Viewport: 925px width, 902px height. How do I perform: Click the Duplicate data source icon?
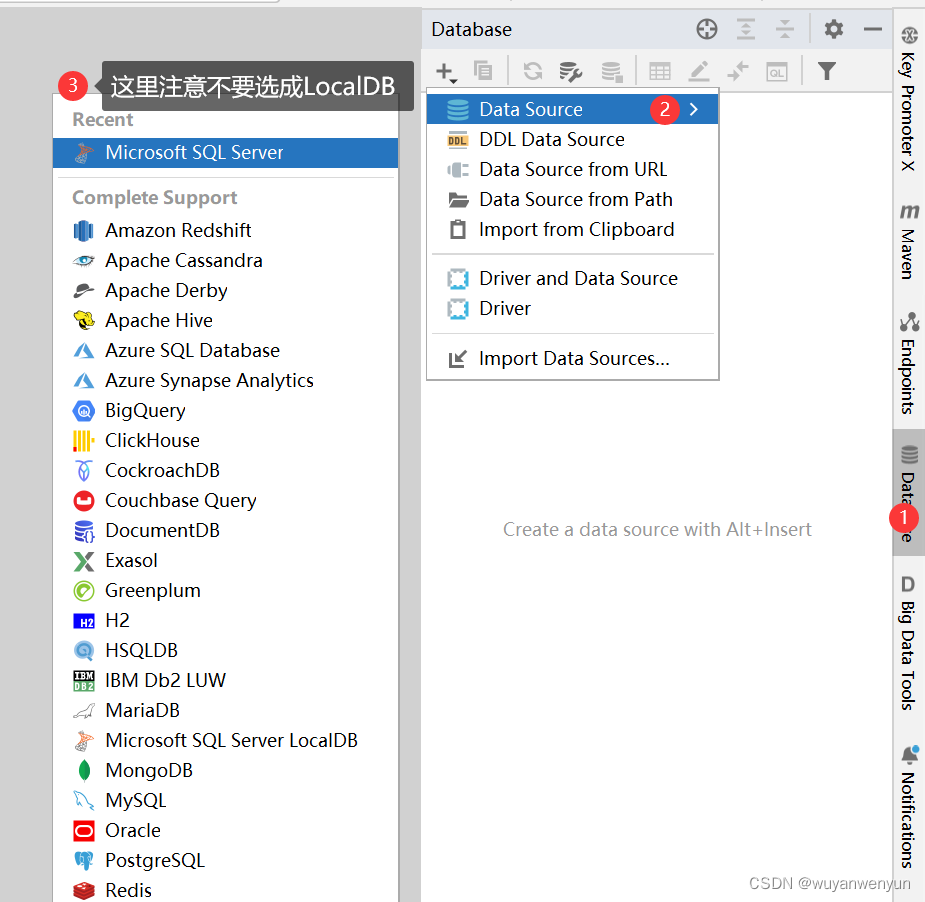tap(483, 71)
